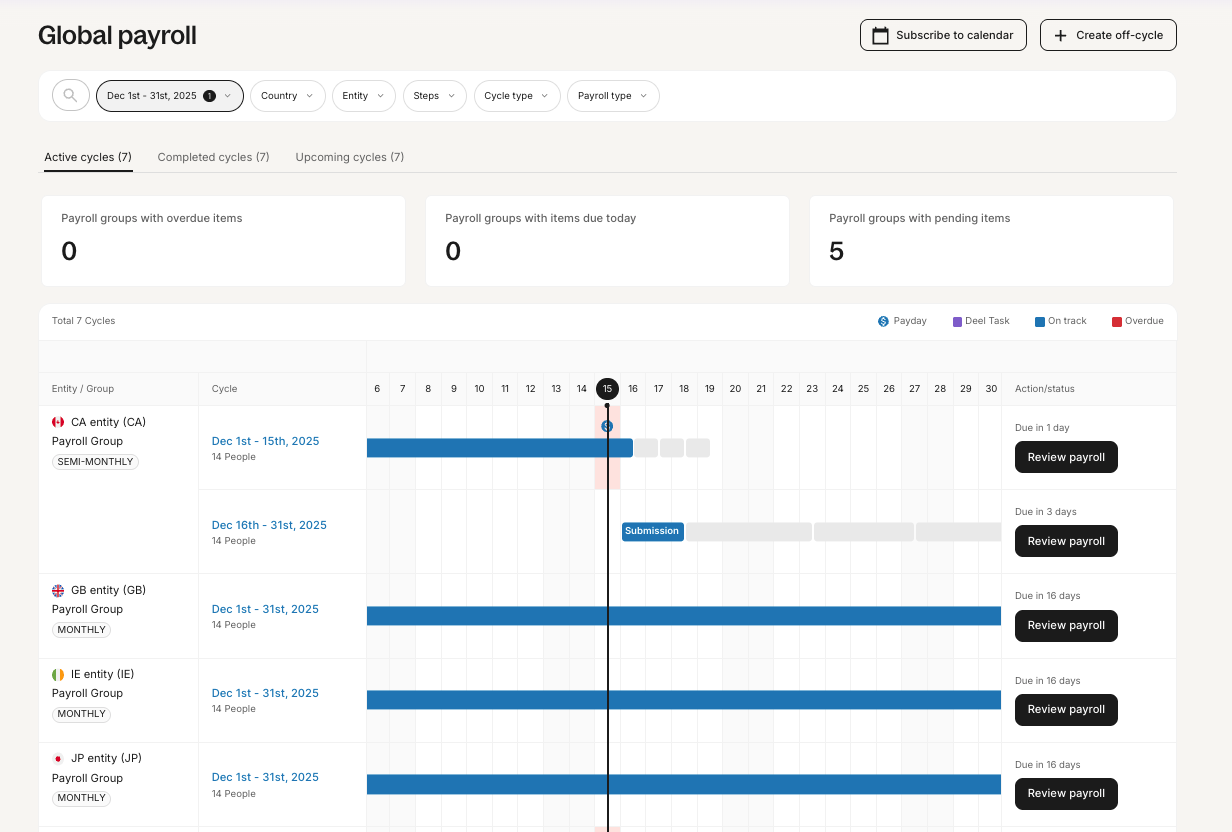Screen dimensions: 1232x832
Task: Click the blue On track legend swatch
Action: click(1040, 322)
